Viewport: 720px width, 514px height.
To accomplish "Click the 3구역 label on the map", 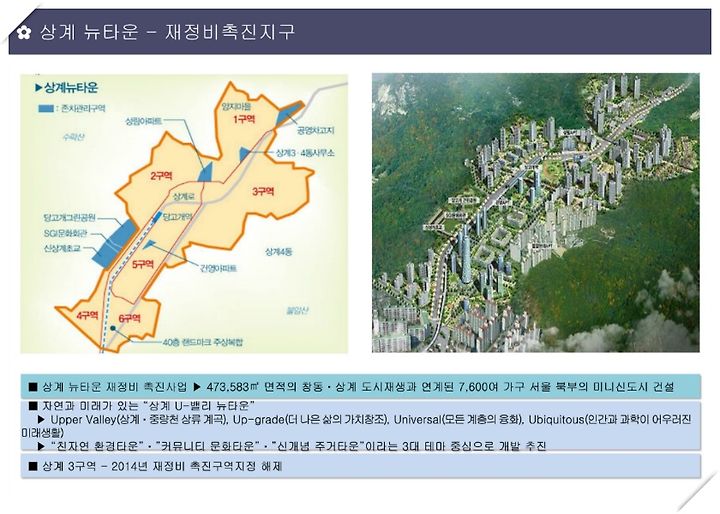I will point(263,191).
